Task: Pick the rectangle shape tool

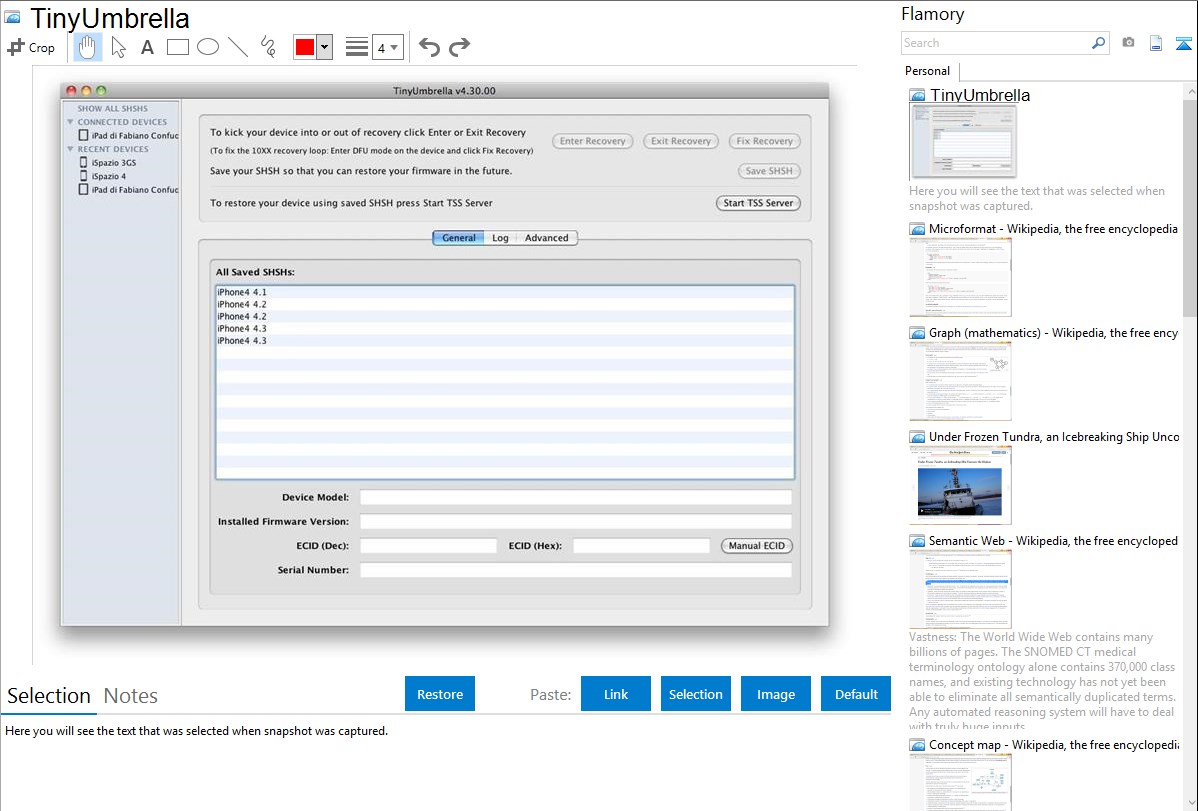Action: point(177,47)
